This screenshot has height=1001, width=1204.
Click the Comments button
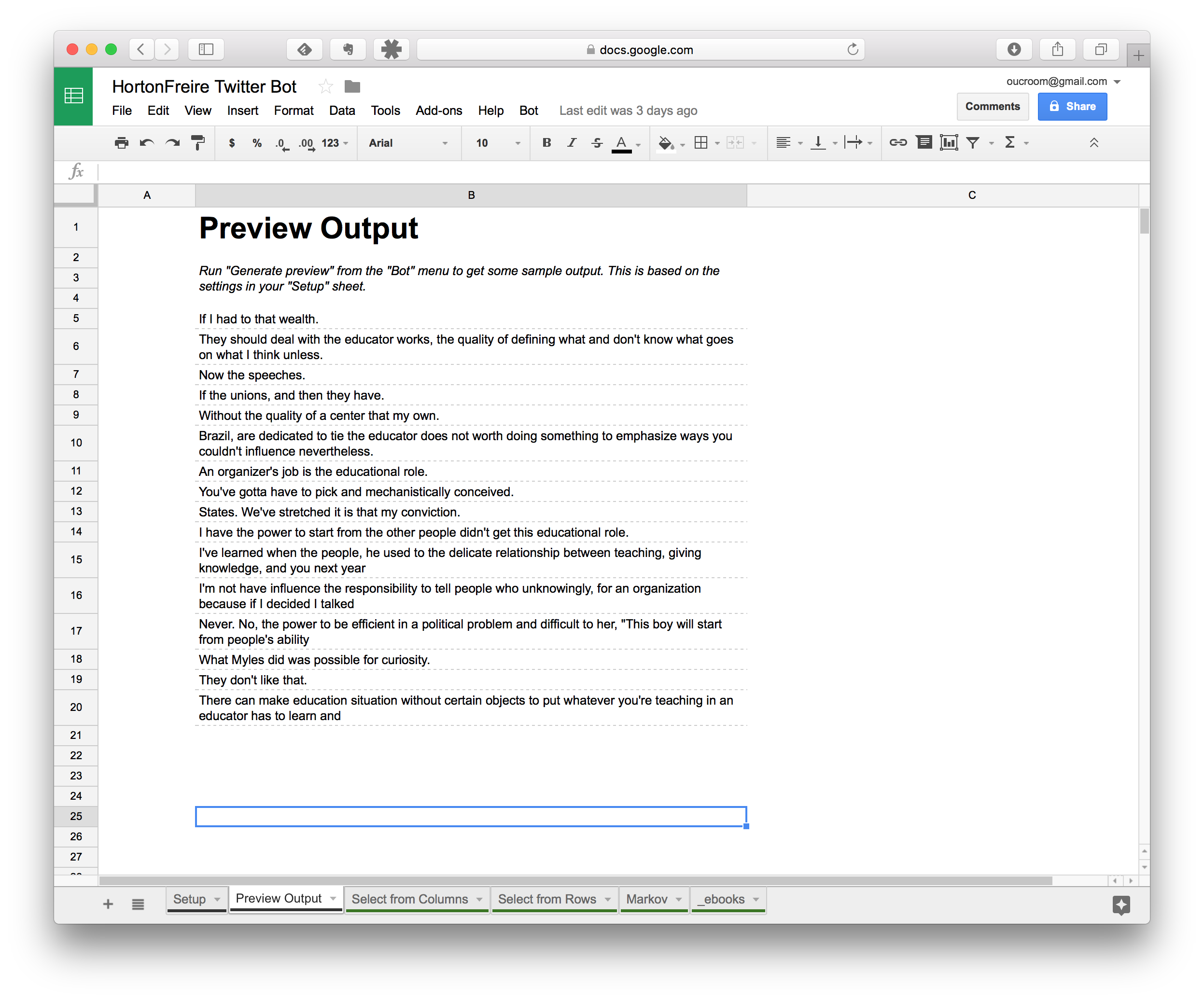993,107
